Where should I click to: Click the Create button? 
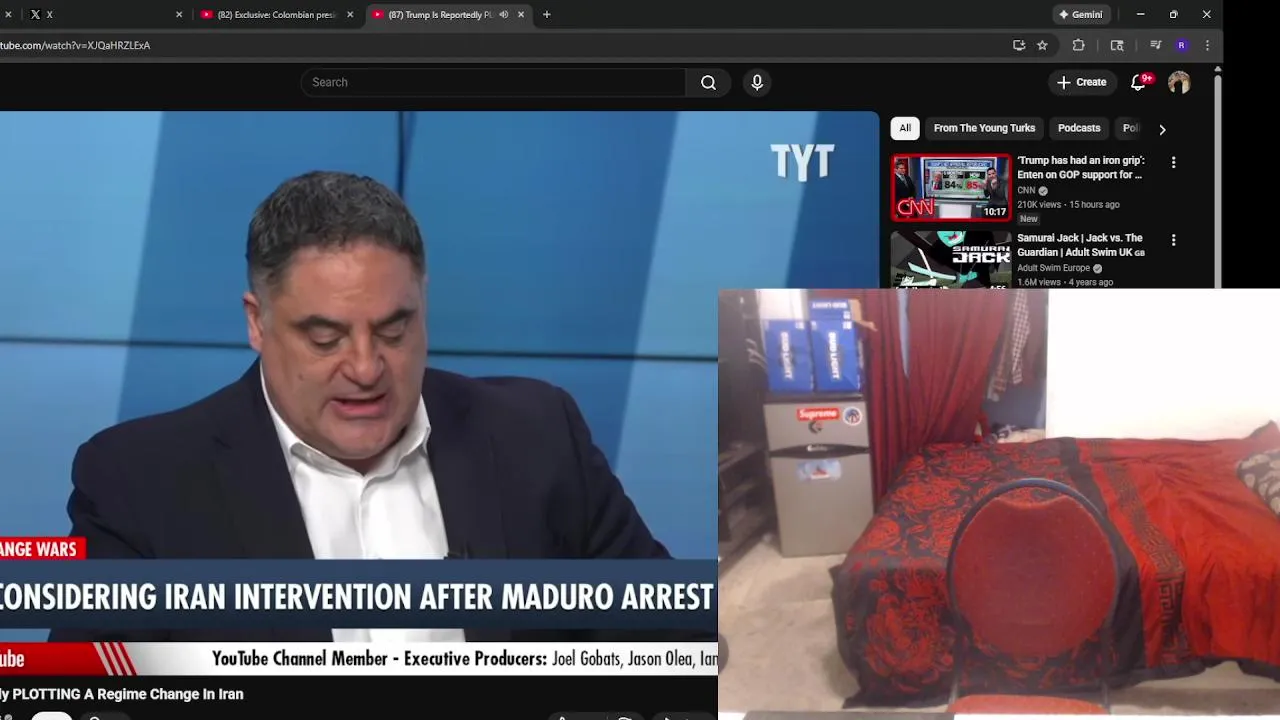pos(1081,82)
